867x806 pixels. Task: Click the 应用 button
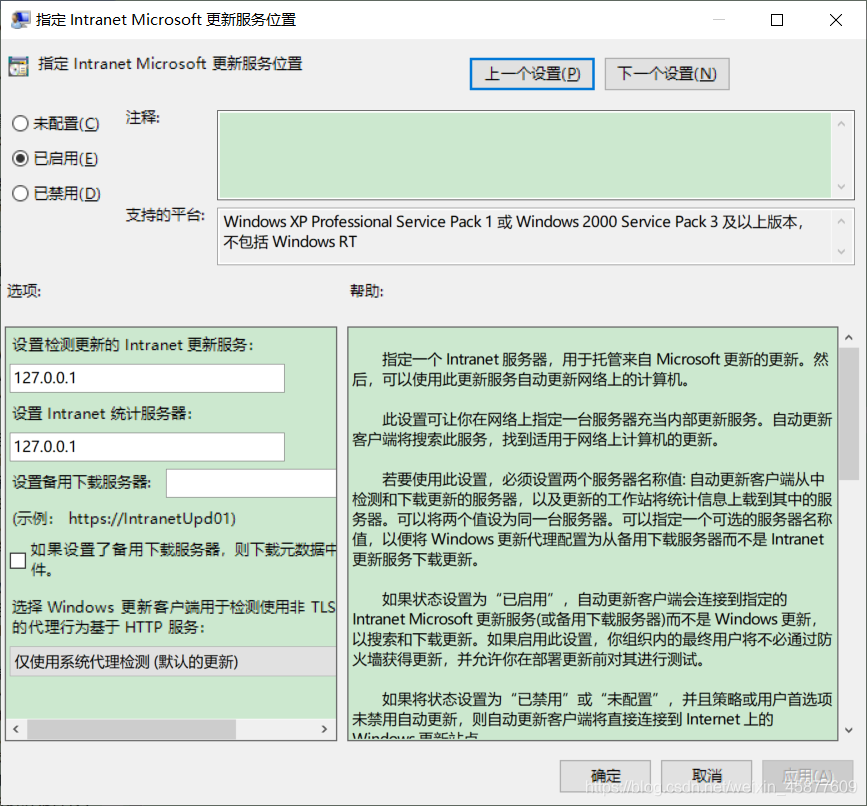pos(806,775)
